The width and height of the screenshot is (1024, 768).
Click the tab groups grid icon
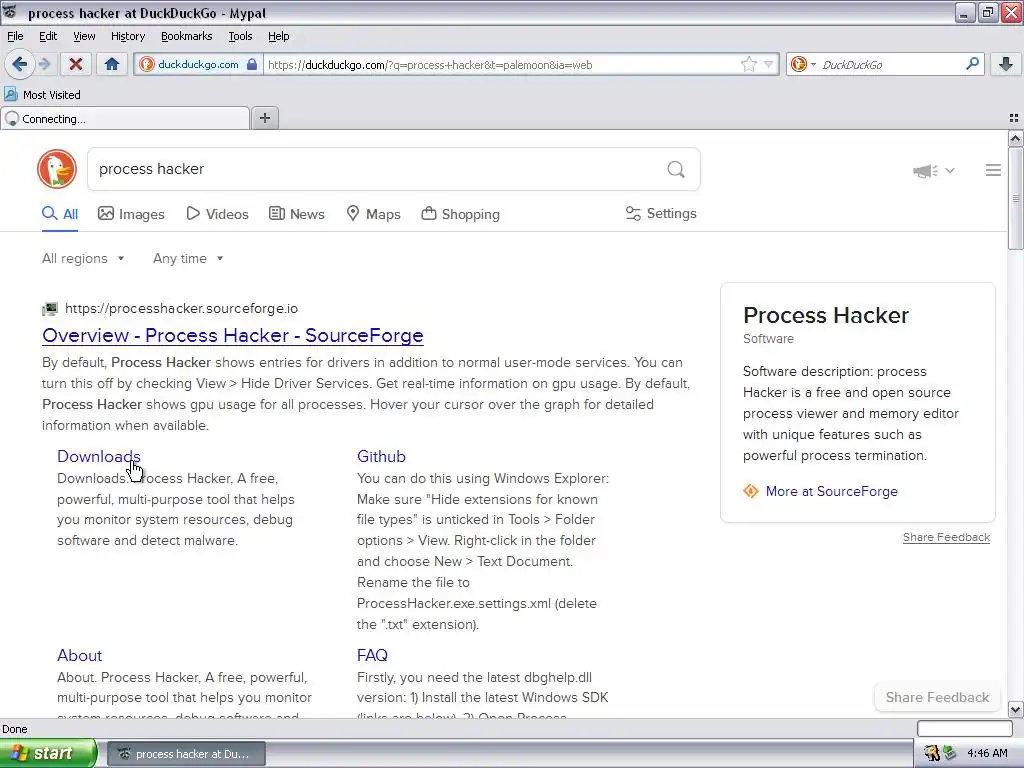[1014, 118]
